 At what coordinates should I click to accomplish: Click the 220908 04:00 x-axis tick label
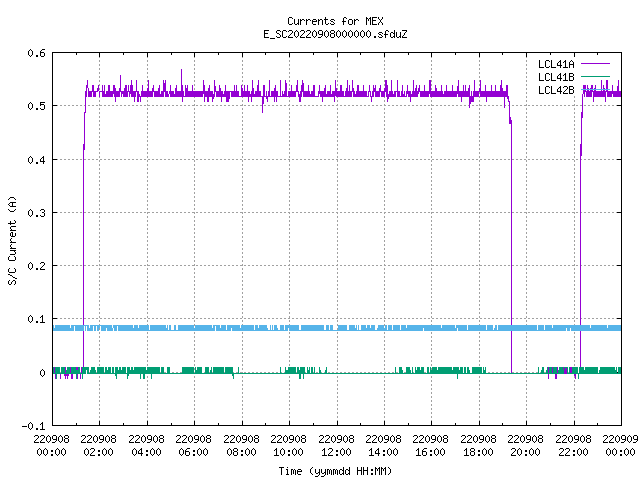coord(147,446)
